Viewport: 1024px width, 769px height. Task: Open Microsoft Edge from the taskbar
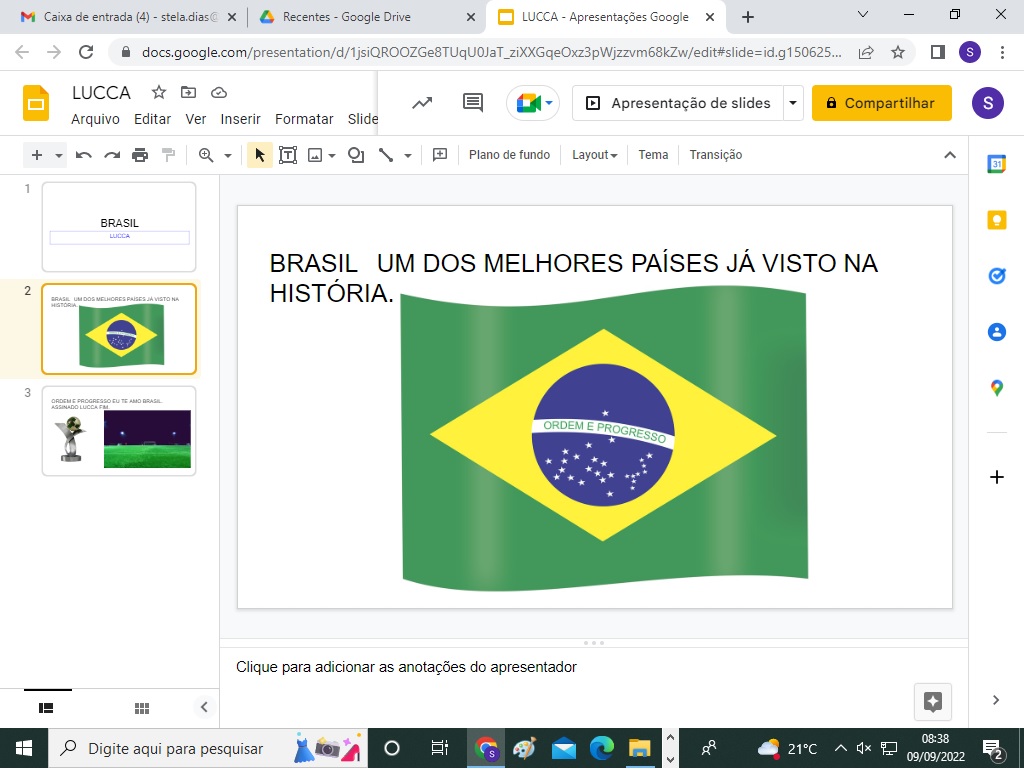(x=601, y=748)
